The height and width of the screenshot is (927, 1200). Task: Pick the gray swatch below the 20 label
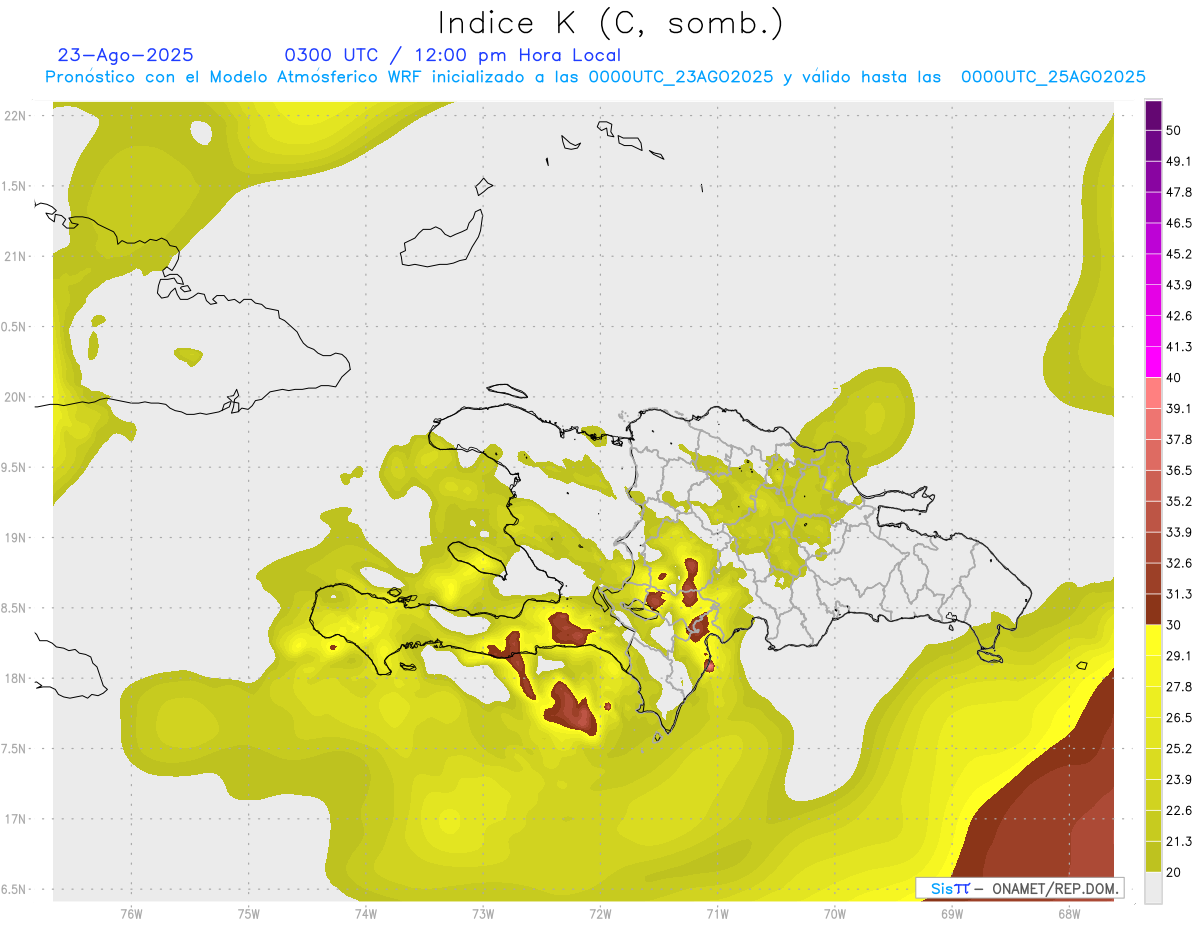[x=1153, y=887]
